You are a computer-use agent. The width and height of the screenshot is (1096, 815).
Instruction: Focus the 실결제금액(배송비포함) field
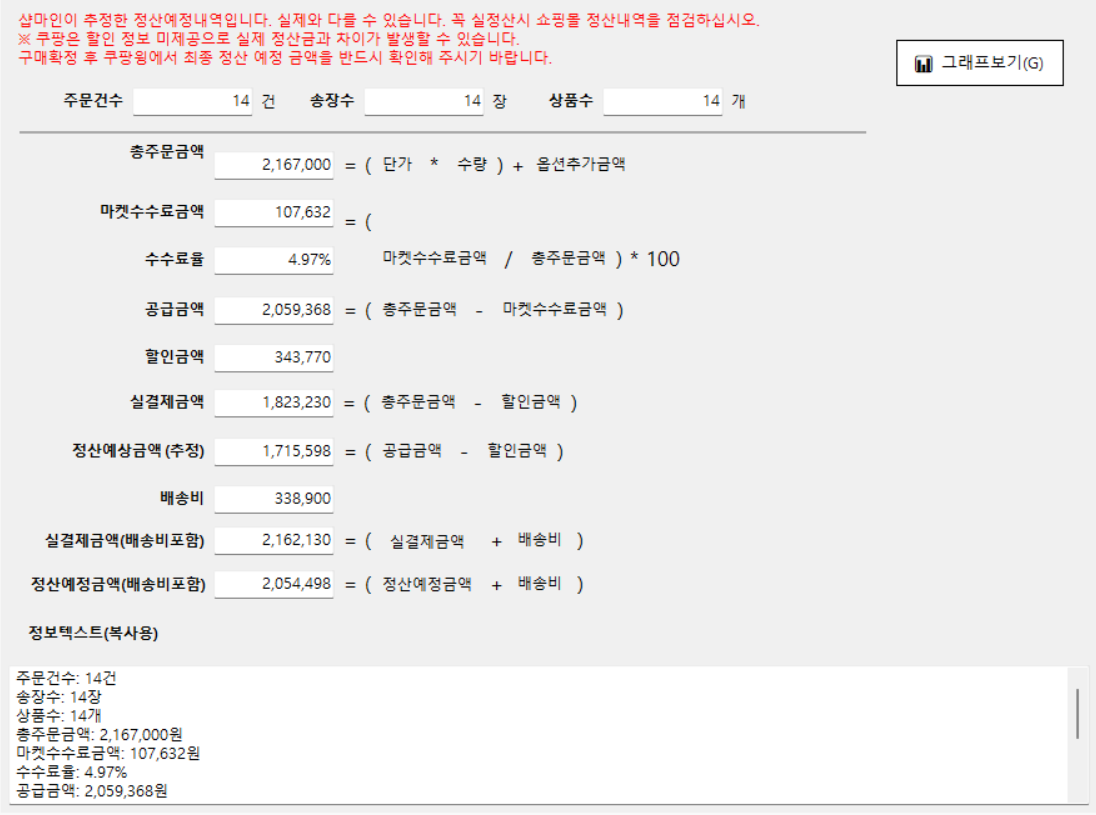pyautogui.click(x=274, y=541)
